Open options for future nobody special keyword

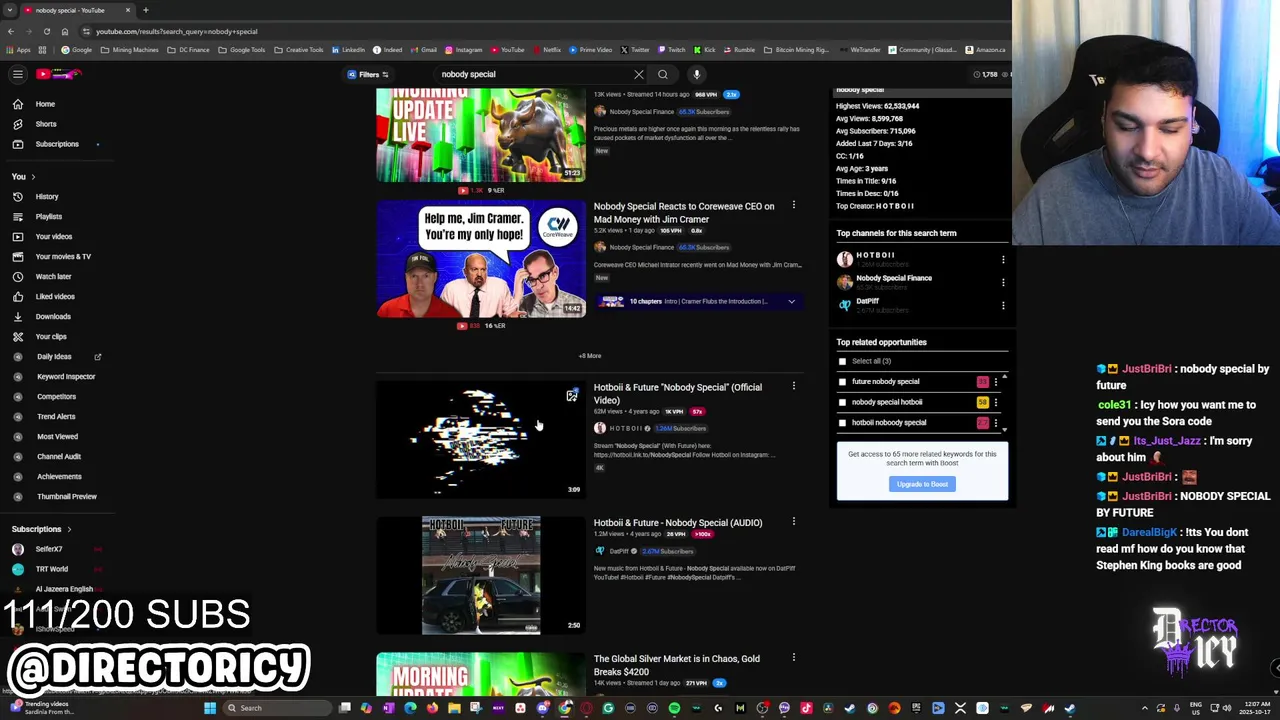click(x=995, y=382)
